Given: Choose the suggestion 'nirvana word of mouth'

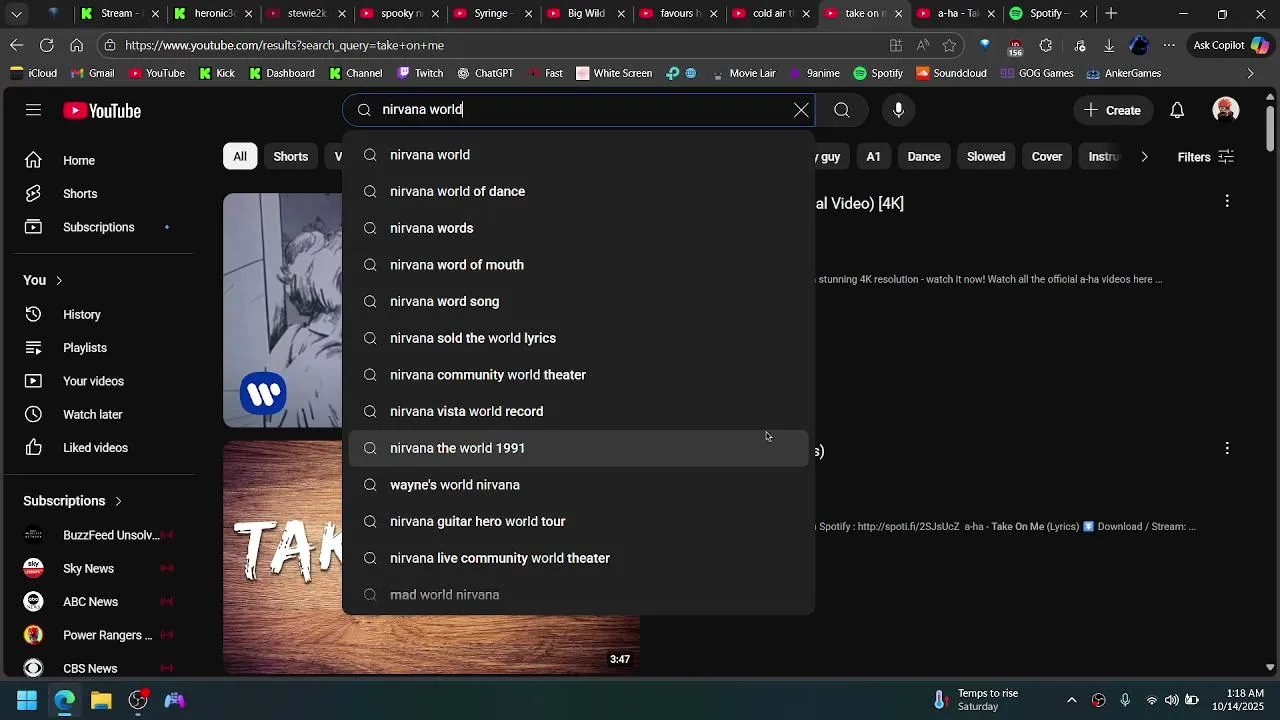Looking at the screenshot, I should click(579, 265).
